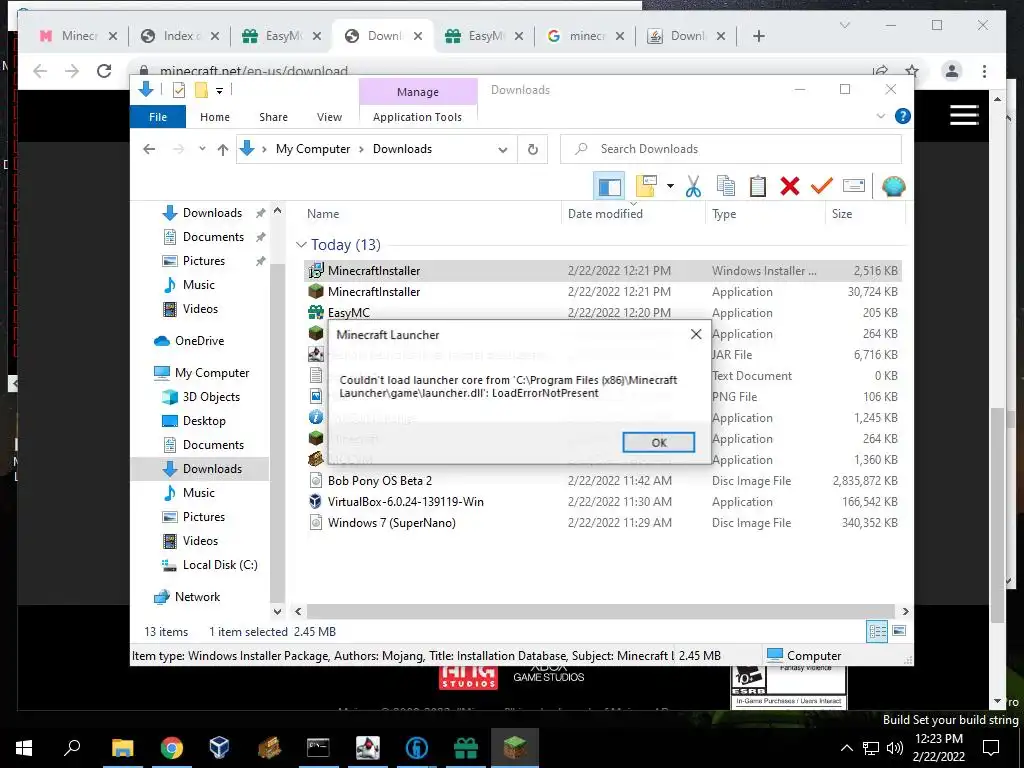
Task: Open pinned Pictures in Quick access
Action: 204,261
